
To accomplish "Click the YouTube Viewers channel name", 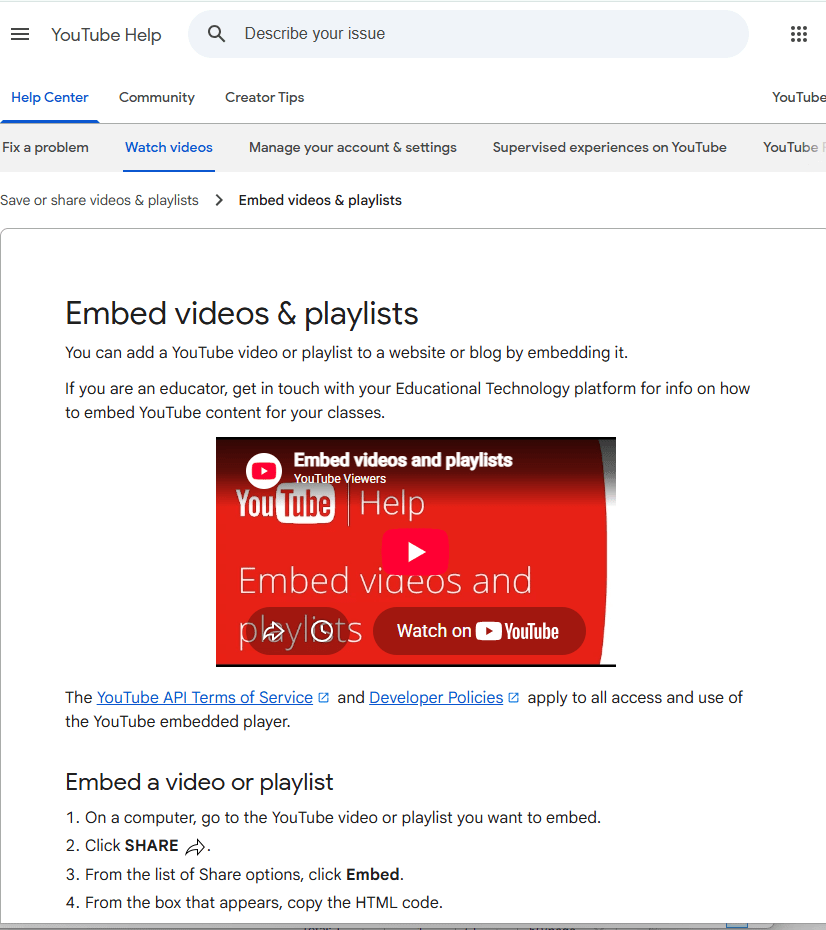I will [x=340, y=479].
